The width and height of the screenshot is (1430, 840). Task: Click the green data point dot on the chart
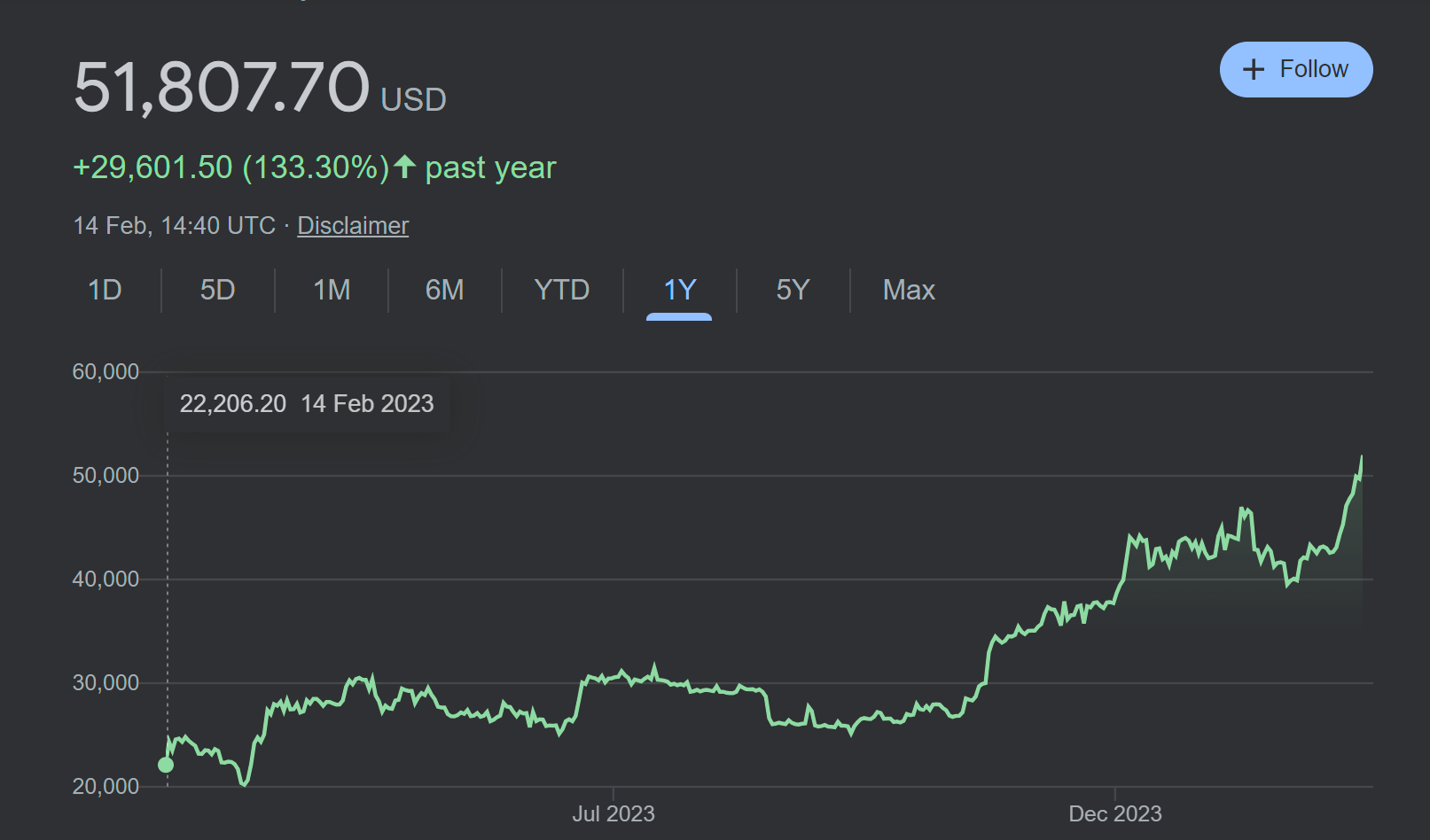click(x=166, y=765)
